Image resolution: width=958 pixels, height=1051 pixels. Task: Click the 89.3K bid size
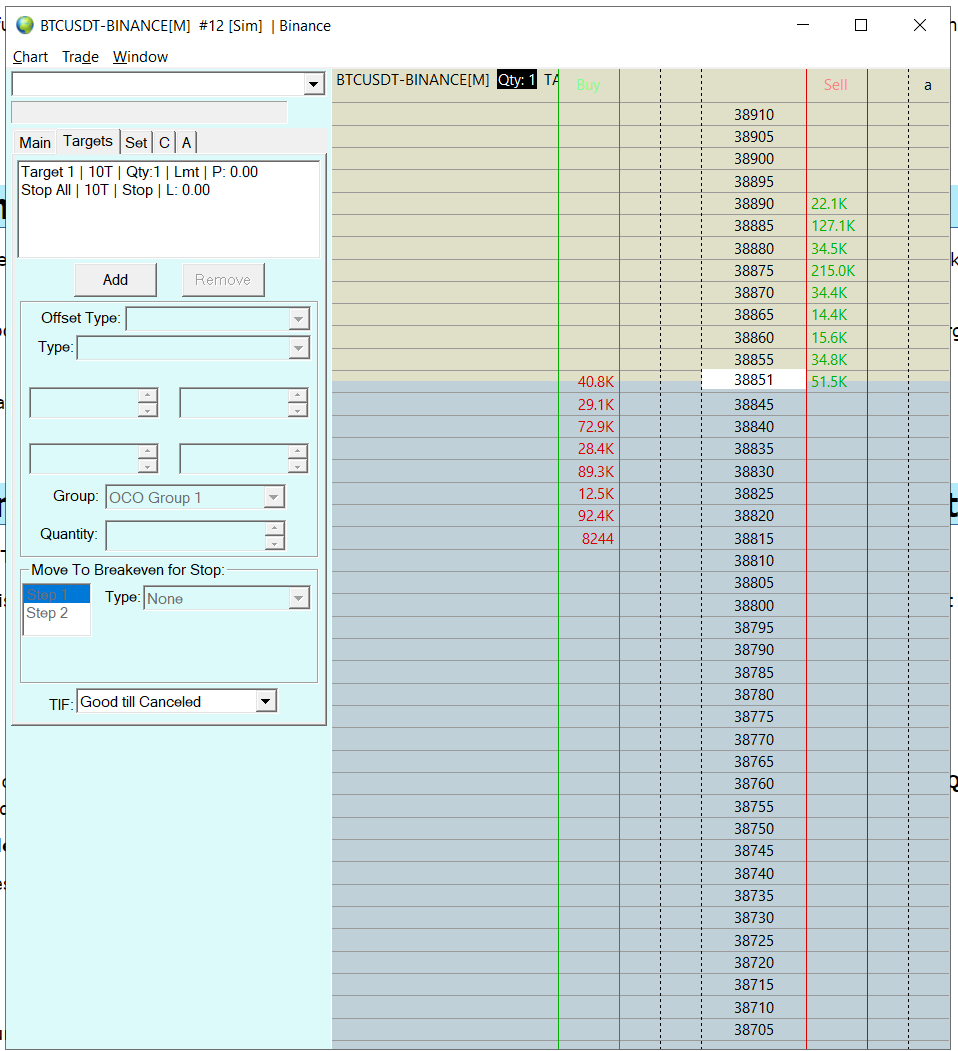coord(595,471)
